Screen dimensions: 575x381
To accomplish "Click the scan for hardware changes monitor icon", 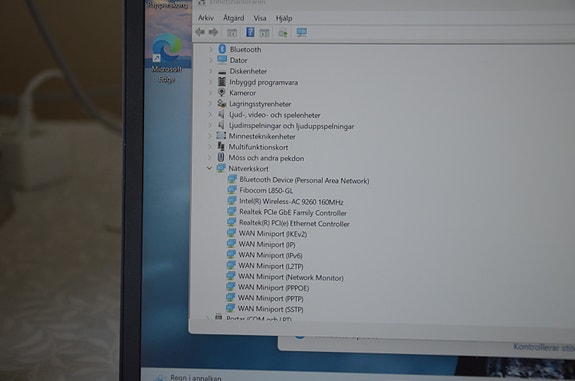I will 301,33.
